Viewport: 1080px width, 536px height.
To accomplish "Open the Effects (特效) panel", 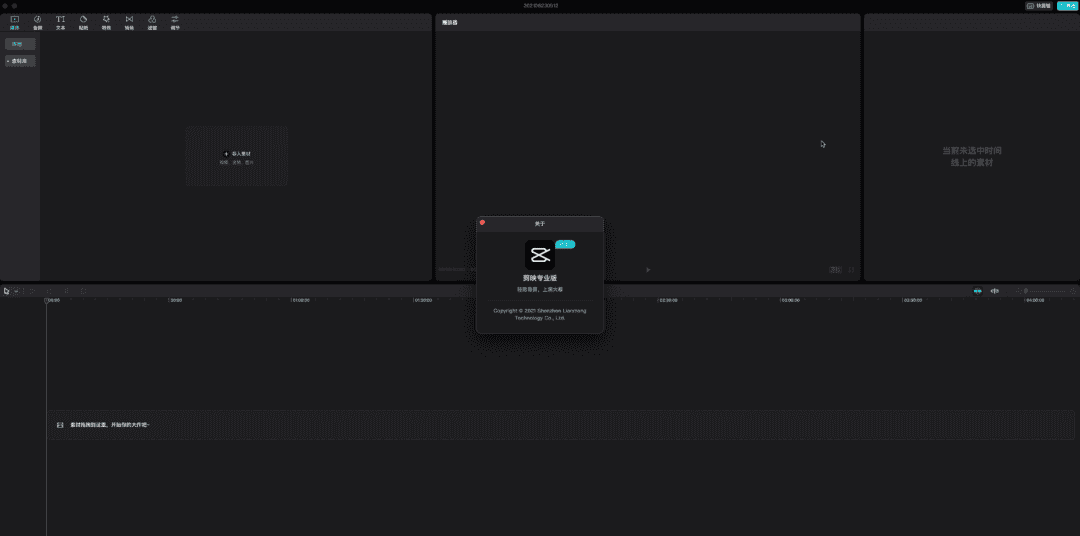I will click(106, 22).
